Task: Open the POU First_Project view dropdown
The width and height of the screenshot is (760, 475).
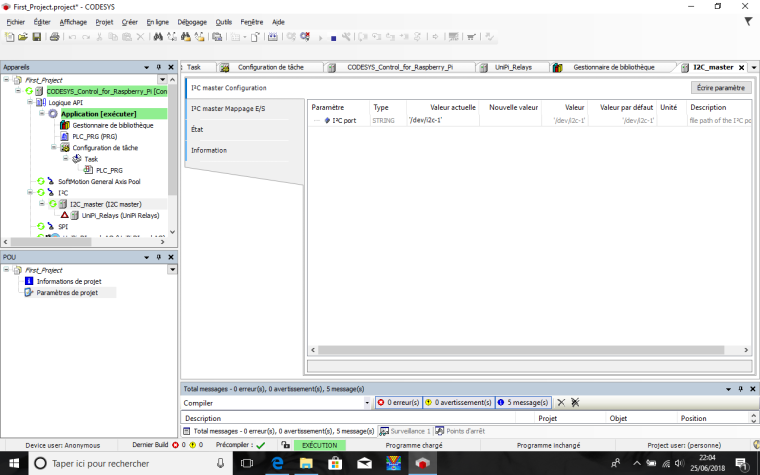Action: pyautogui.click(x=172, y=269)
